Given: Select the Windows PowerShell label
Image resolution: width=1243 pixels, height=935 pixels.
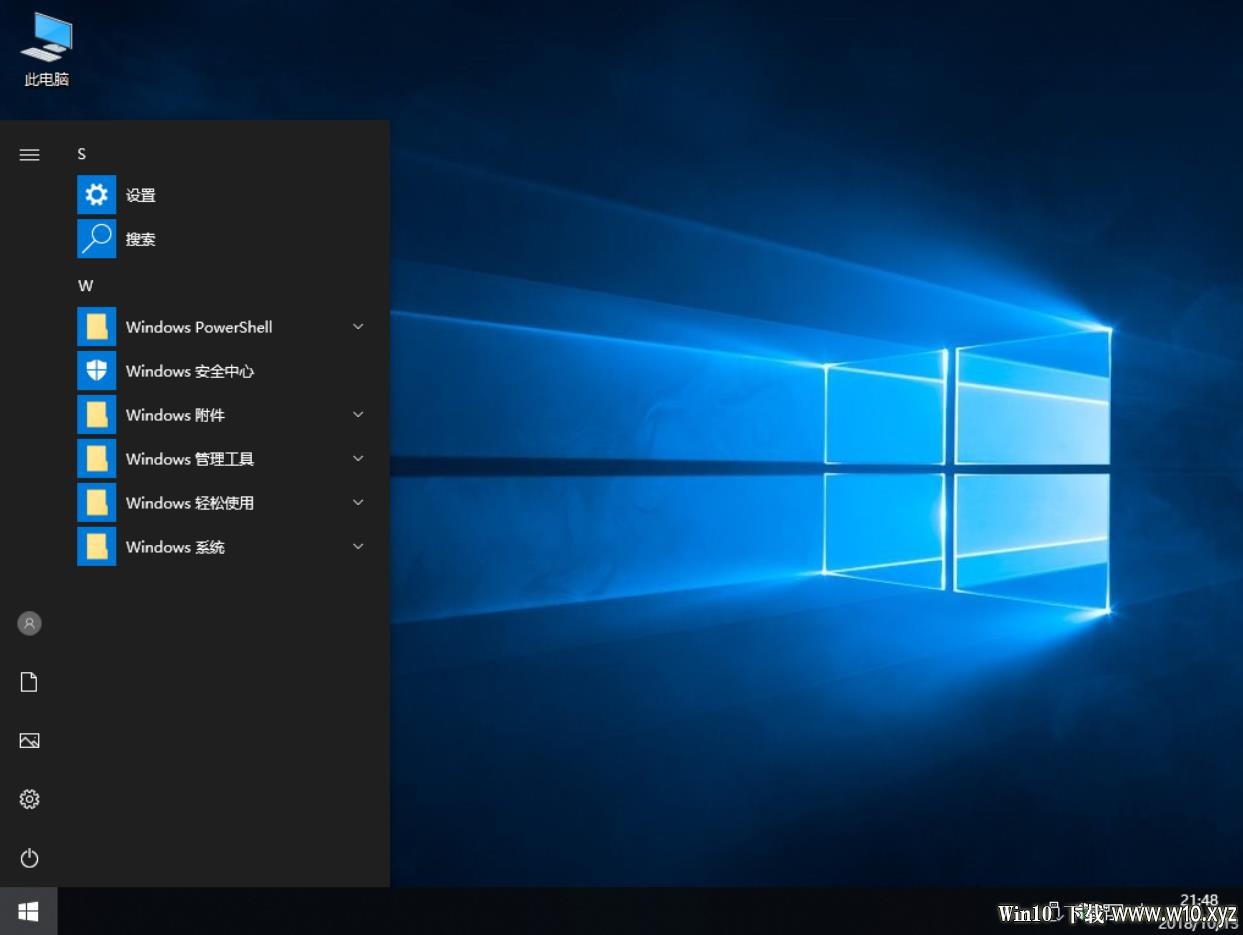Looking at the screenshot, I should (199, 327).
